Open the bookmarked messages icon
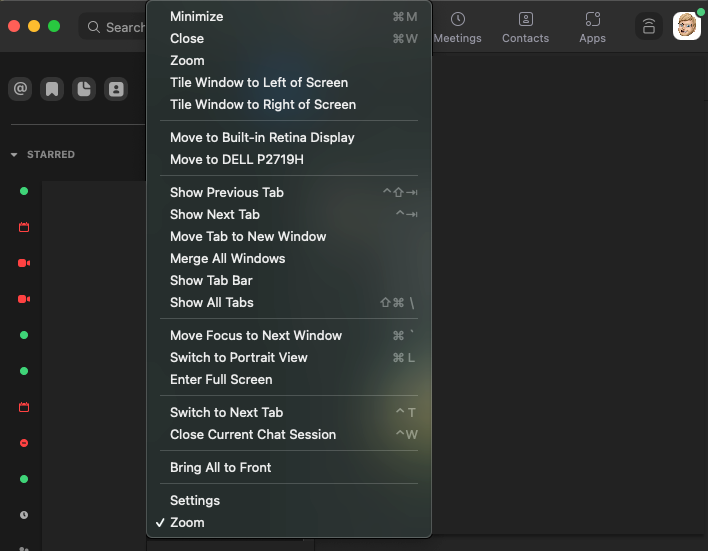 (52, 89)
